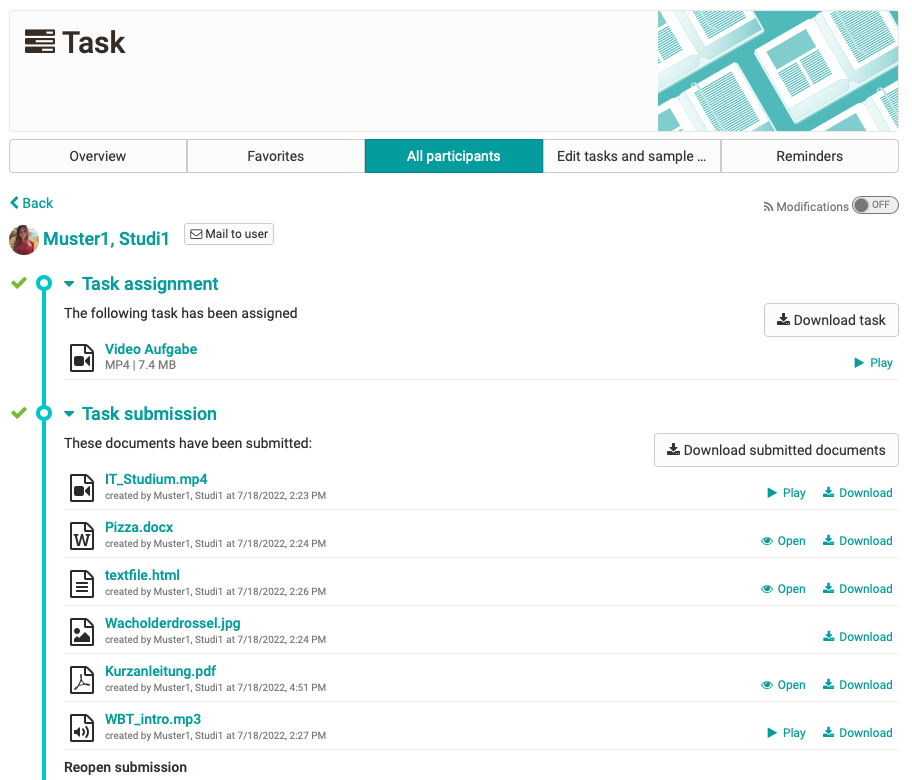Open the Reminders tab

click(x=808, y=156)
